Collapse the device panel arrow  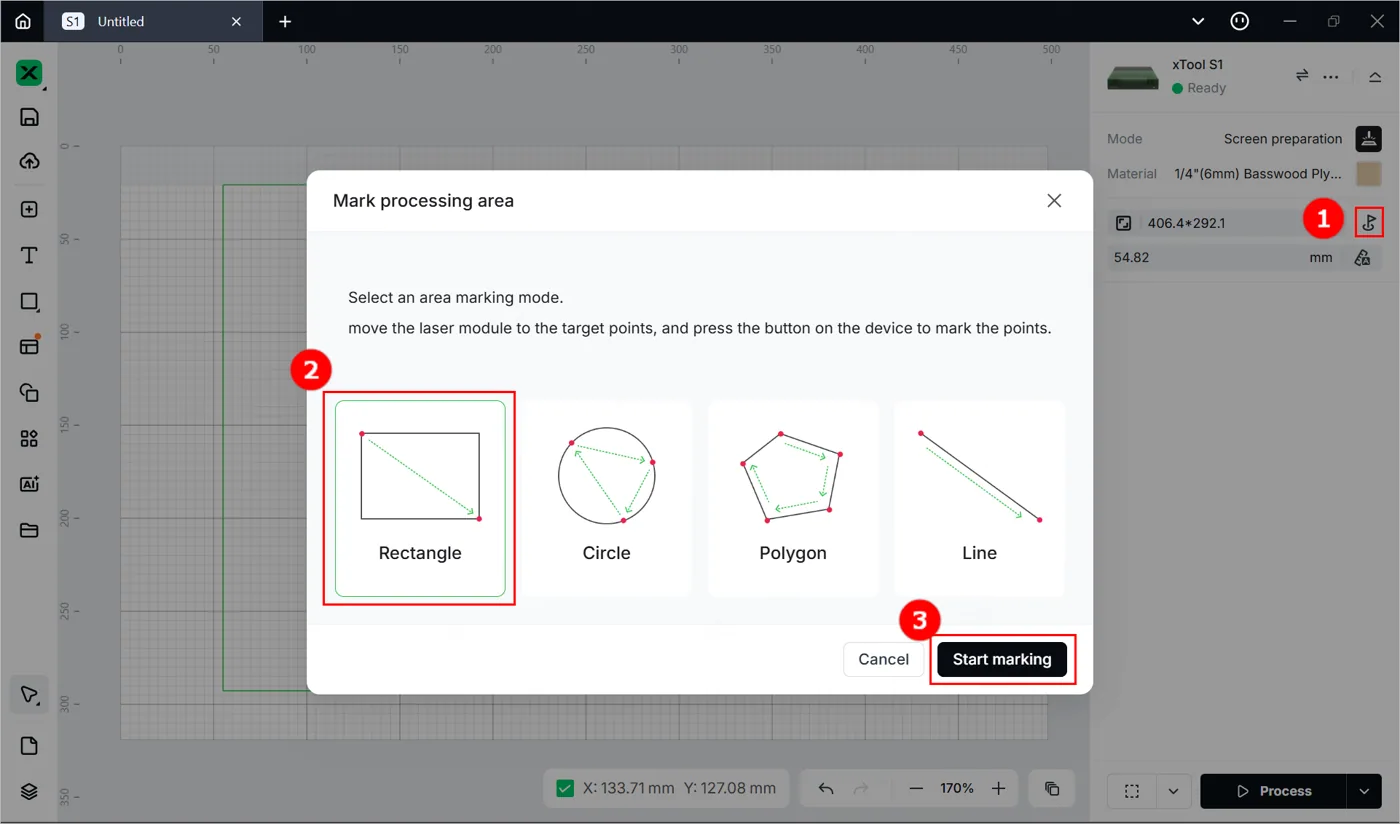[1375, 77]
